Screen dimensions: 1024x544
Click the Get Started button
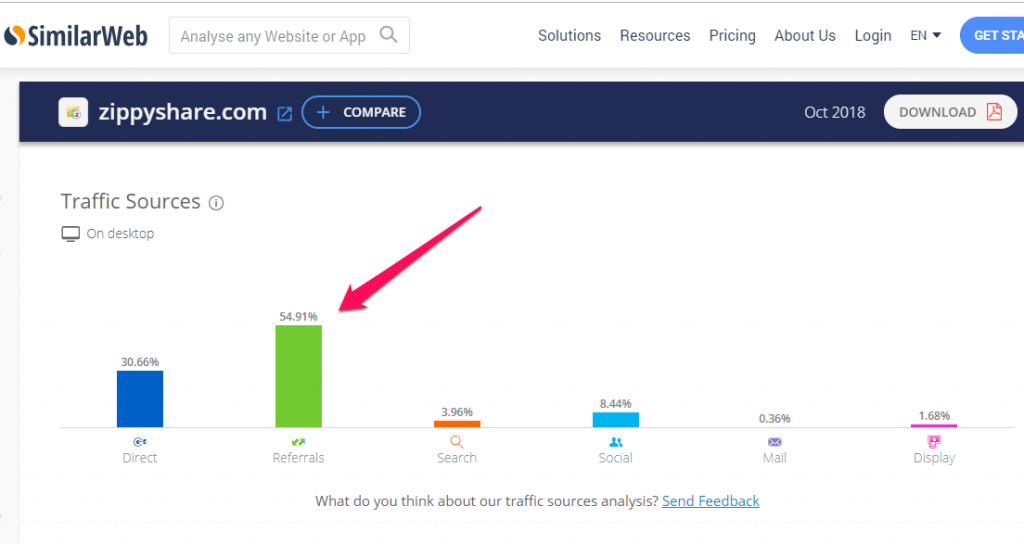pos(992,35)
